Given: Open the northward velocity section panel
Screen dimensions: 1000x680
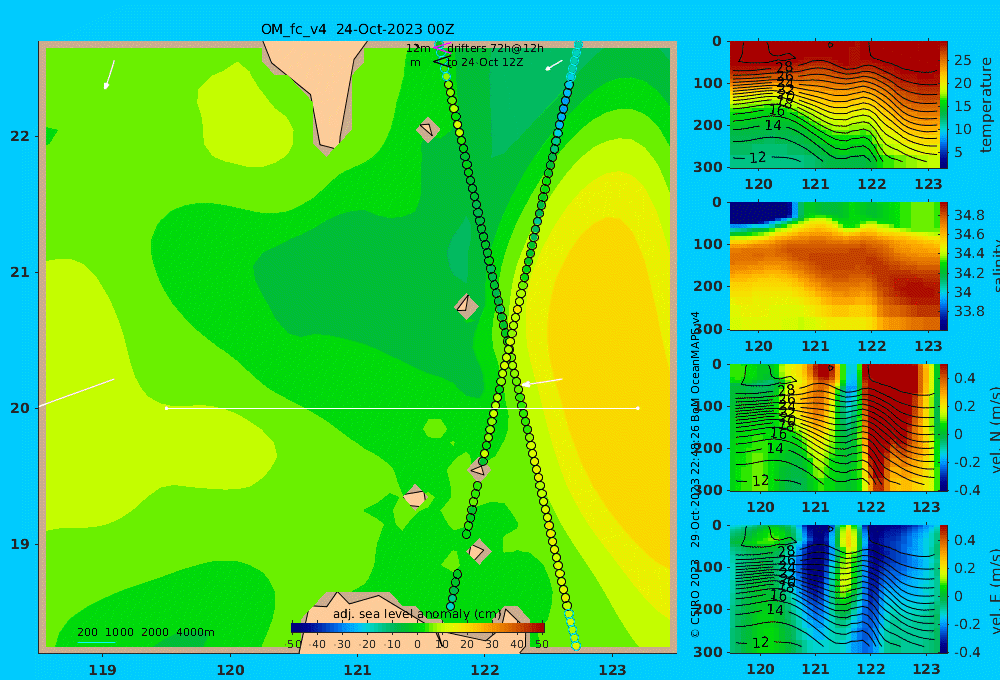Looking at the screenshot, I should tap(834, 427).
